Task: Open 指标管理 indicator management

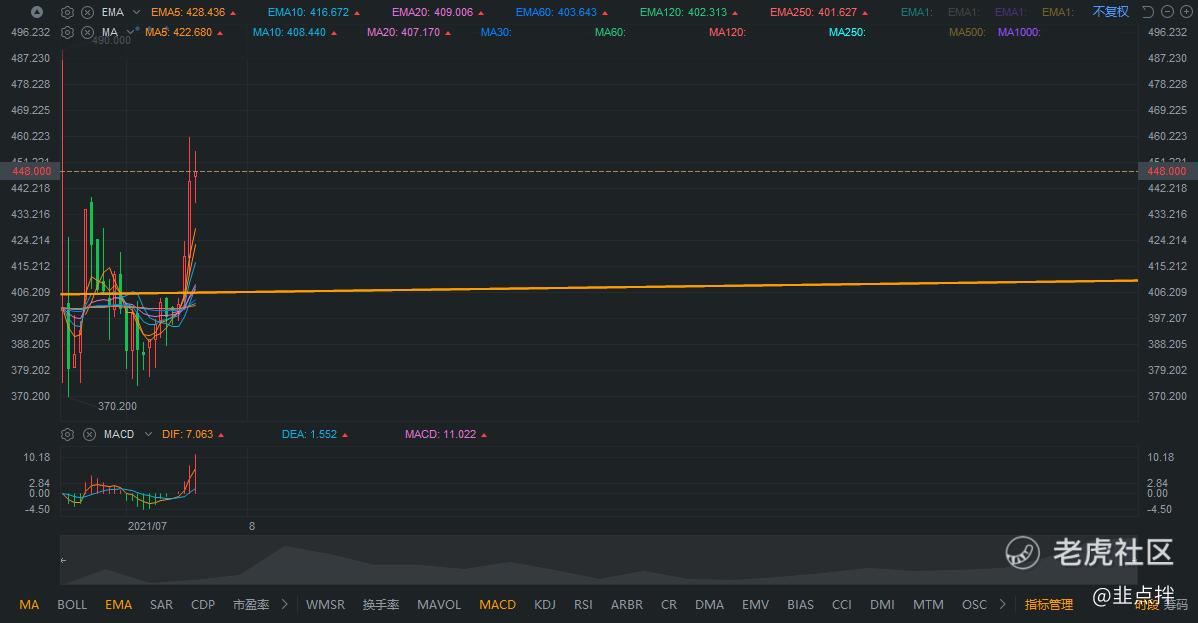Action: pyautogui.click(x=1049, y=605)
